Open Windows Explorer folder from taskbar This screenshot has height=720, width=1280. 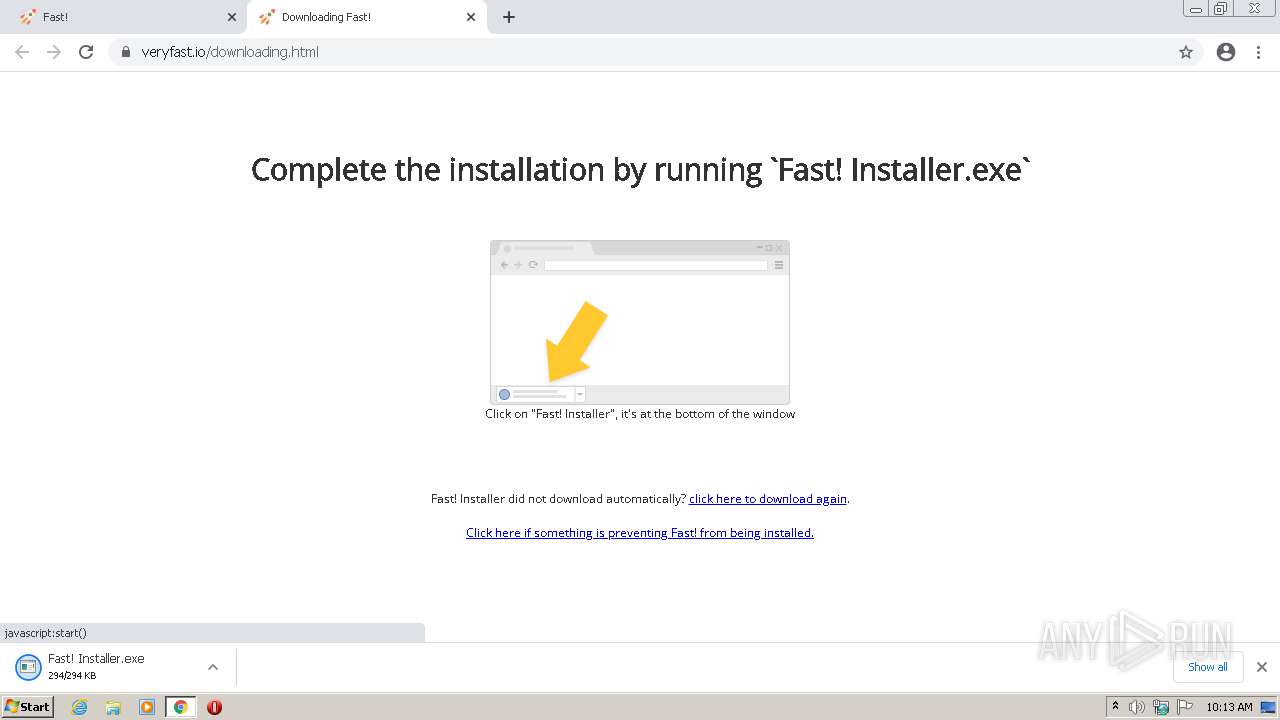pyautogui.click(x=113, y=707)
